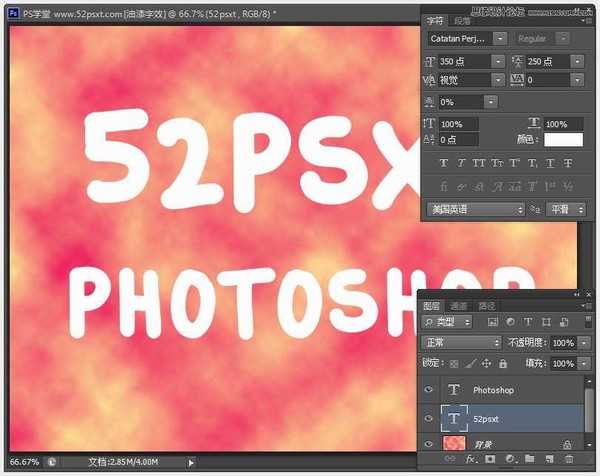Toggle visibility of the background layer
The width and height of the screenshot is (600, 476).
[428, 442]
